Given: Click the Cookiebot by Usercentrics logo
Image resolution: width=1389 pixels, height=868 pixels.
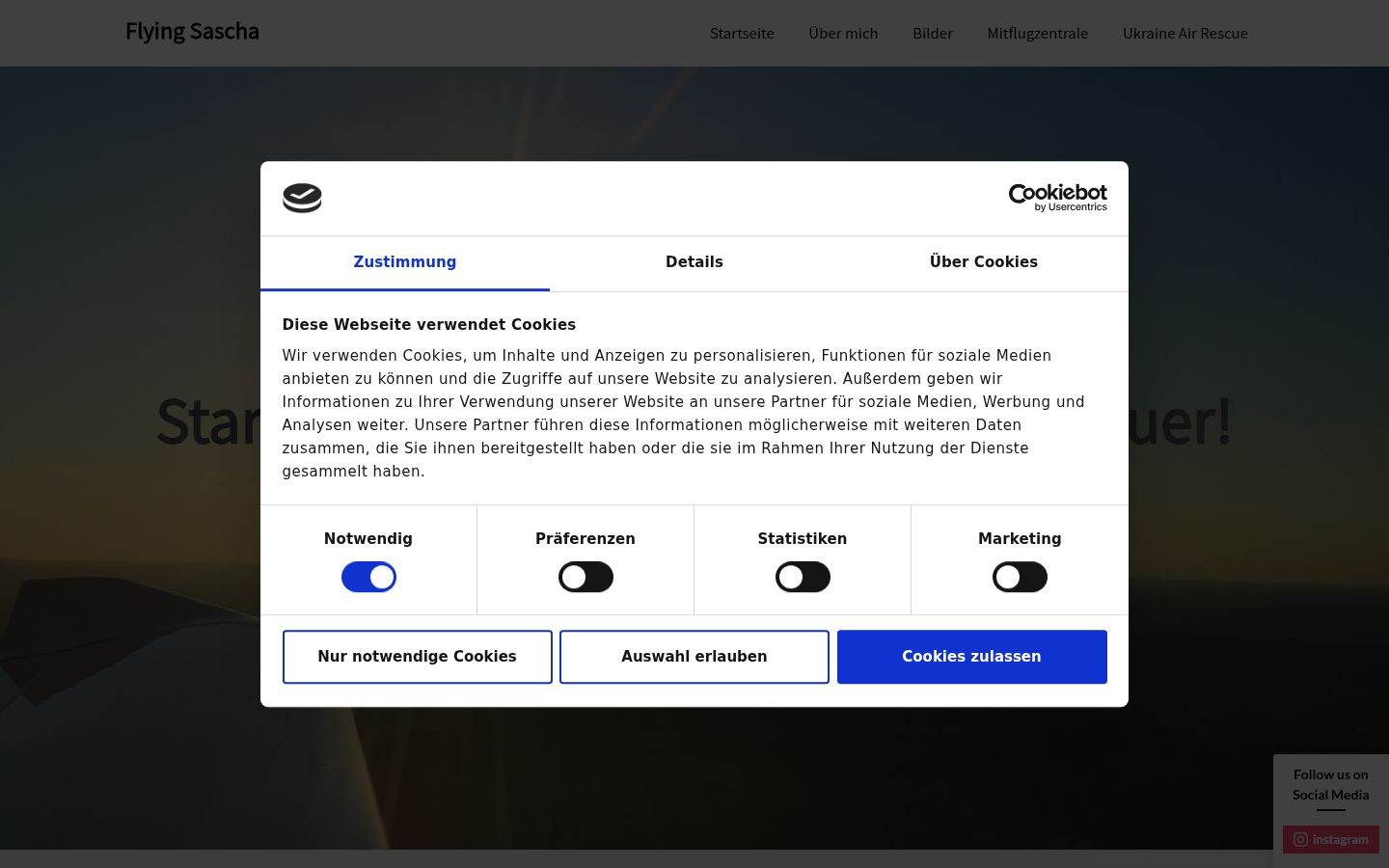Looking at the screenshot, I should click(x=1057, y=198).
